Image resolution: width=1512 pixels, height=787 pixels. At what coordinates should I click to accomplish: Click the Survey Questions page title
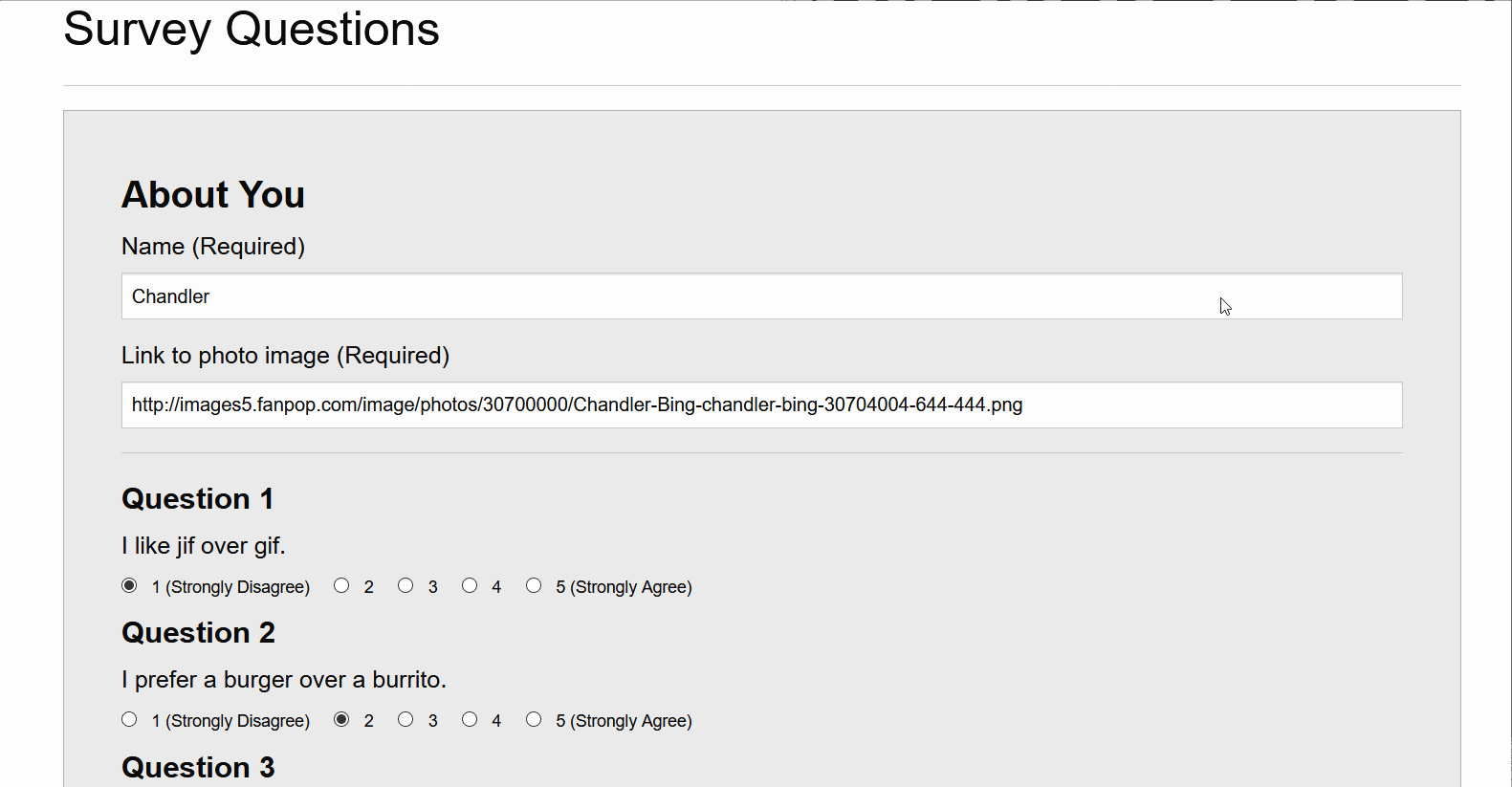(251, 30)
